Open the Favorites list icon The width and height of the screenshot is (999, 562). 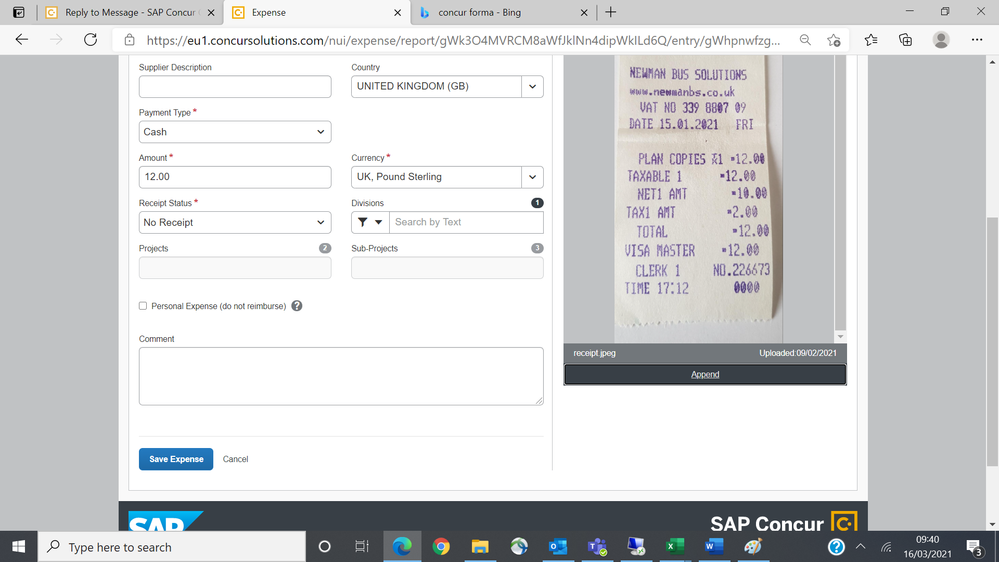(871, 40)
